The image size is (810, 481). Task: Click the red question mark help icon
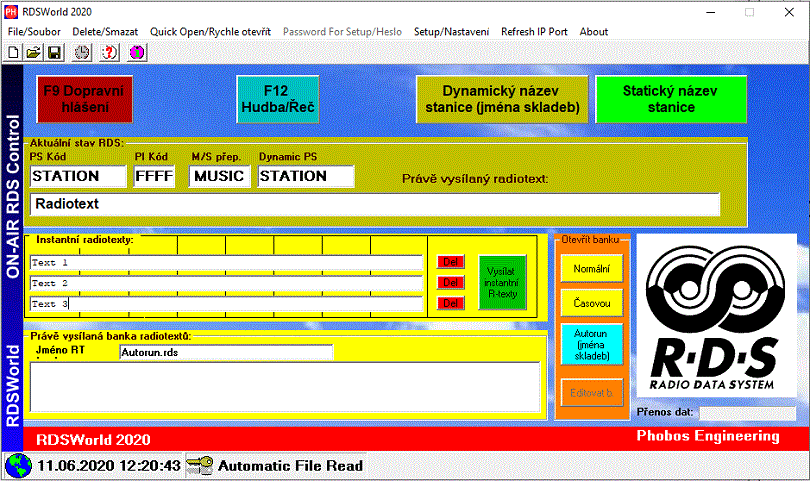109,53
